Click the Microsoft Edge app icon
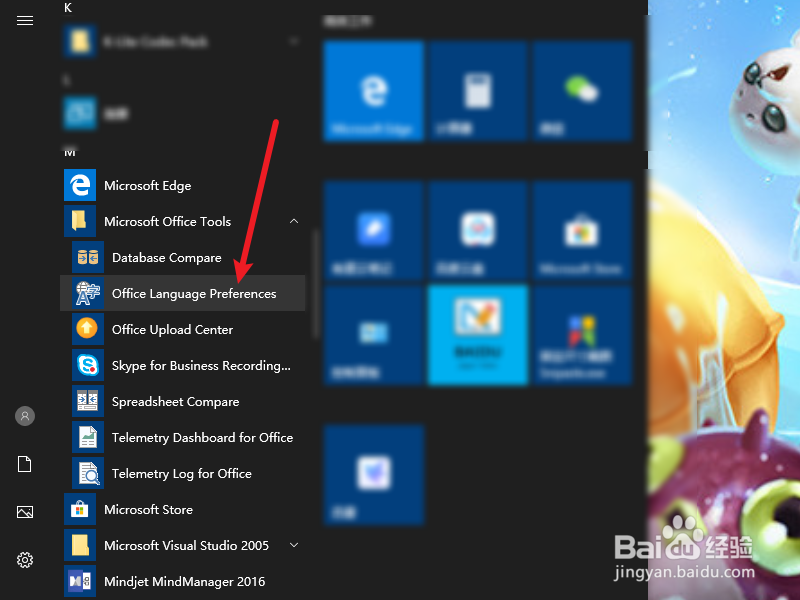 (x=80, y=185)
